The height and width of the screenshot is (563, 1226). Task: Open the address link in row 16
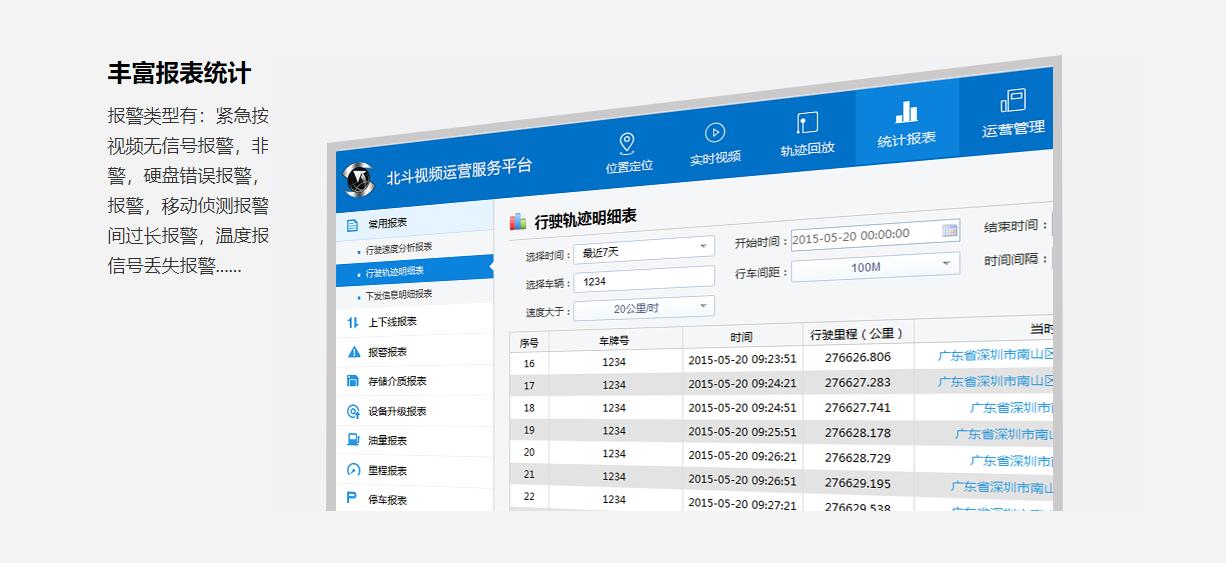point(995,355)
